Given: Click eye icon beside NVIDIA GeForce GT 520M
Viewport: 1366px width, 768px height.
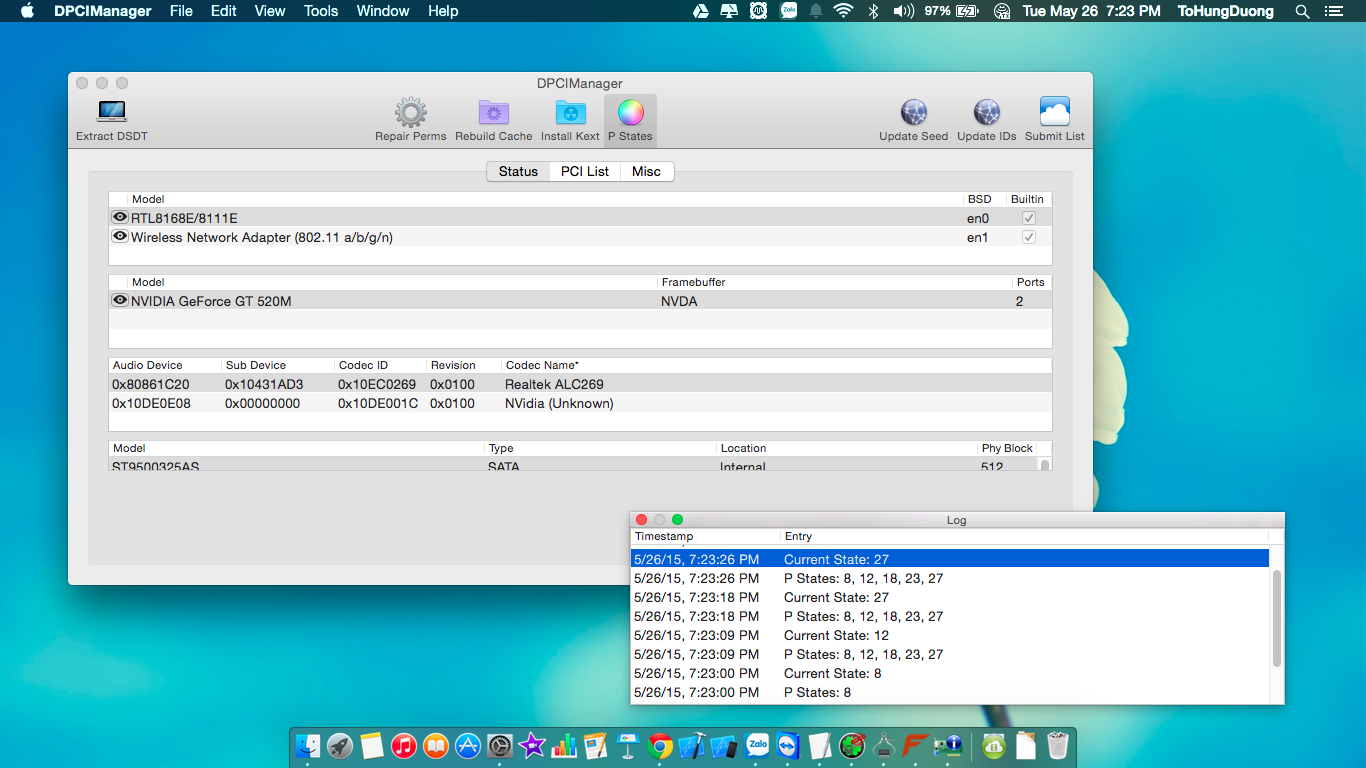Looking at the screenshot, I should (x=120, y=301).
